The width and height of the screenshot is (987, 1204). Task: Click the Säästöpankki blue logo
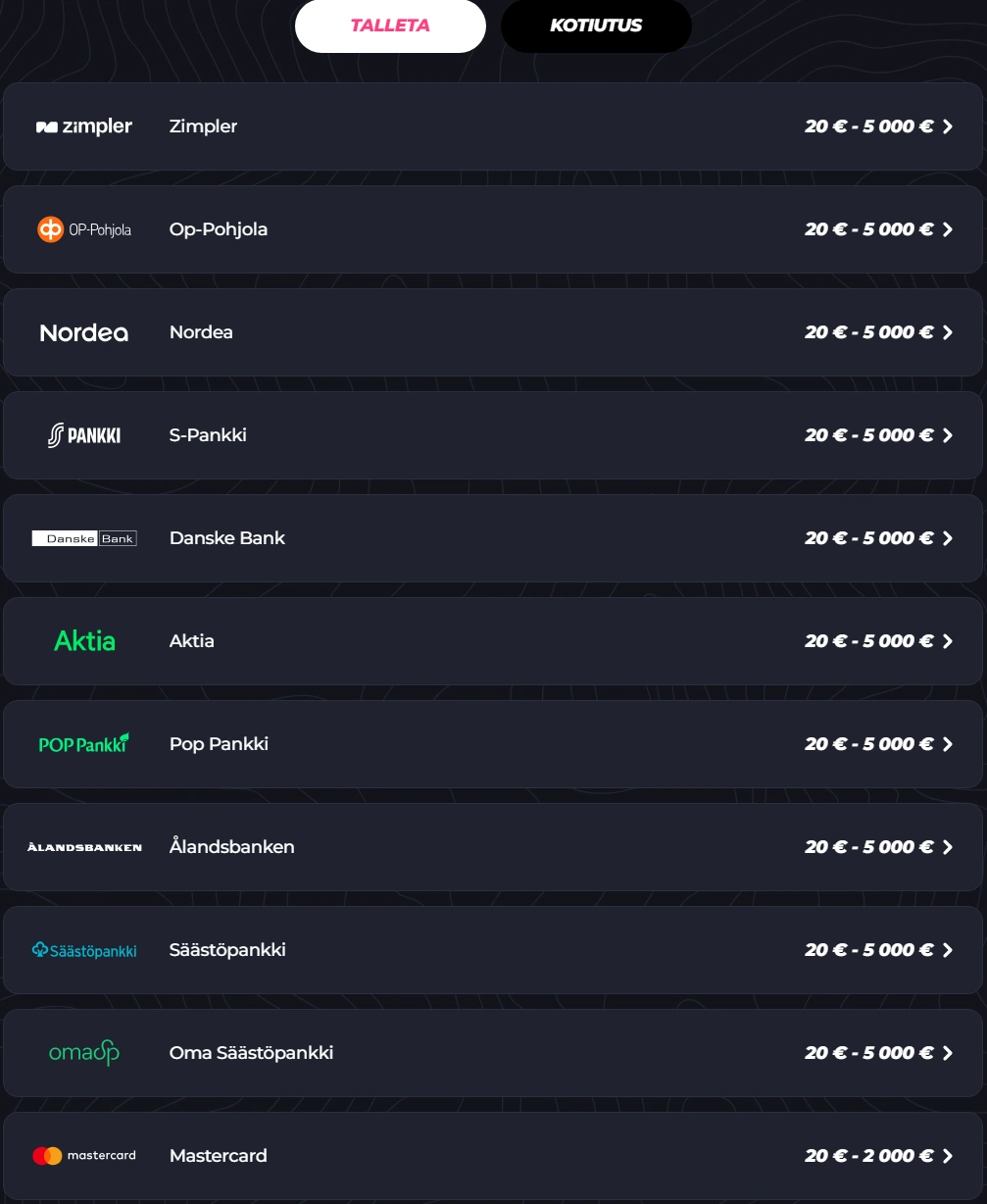(84, 950)
